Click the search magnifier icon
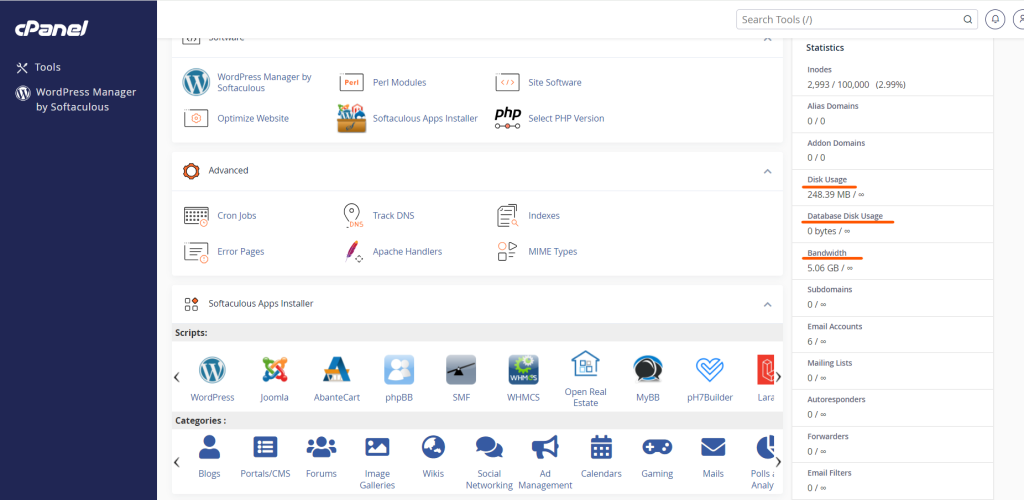Image resolution: width=1024 pixels, height=500 pixels. pyautogui.click(x=968, y=20)
